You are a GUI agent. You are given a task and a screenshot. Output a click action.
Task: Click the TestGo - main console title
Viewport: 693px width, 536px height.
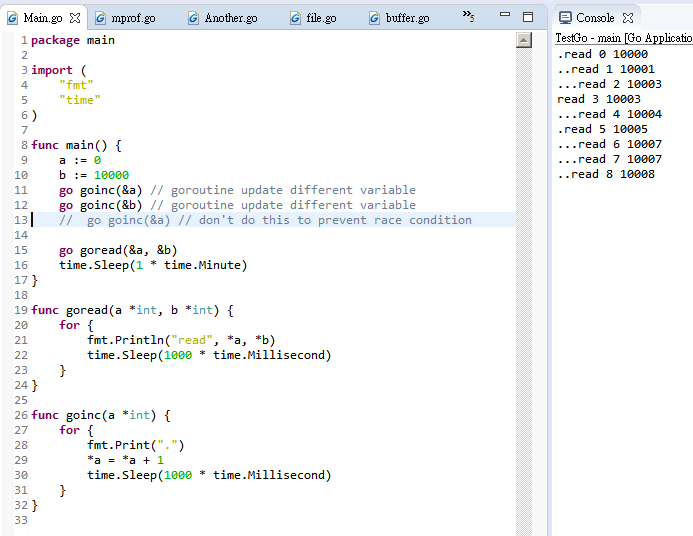pos(622,38)
